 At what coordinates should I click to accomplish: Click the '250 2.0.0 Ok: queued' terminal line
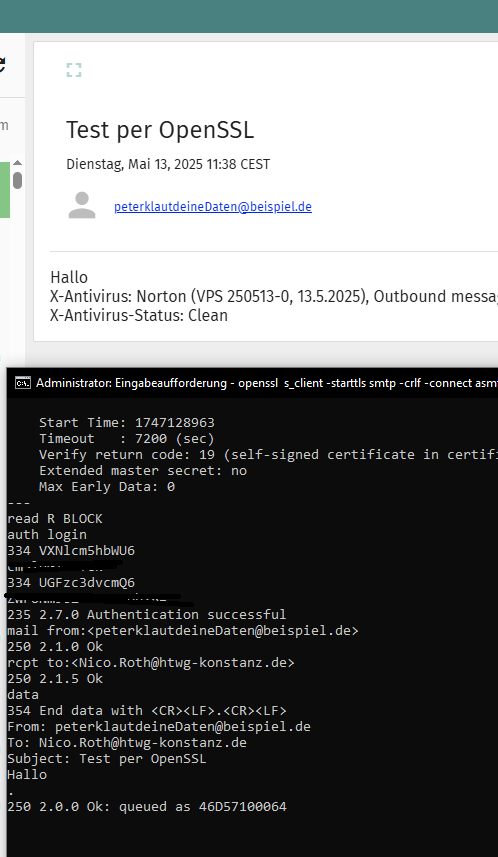tap(147, 807)
